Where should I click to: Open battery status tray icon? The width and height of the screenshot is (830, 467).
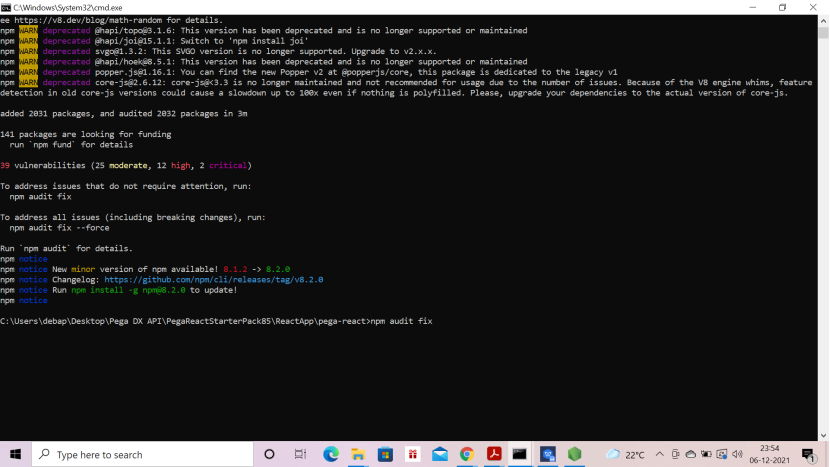(x=706, y=454)
